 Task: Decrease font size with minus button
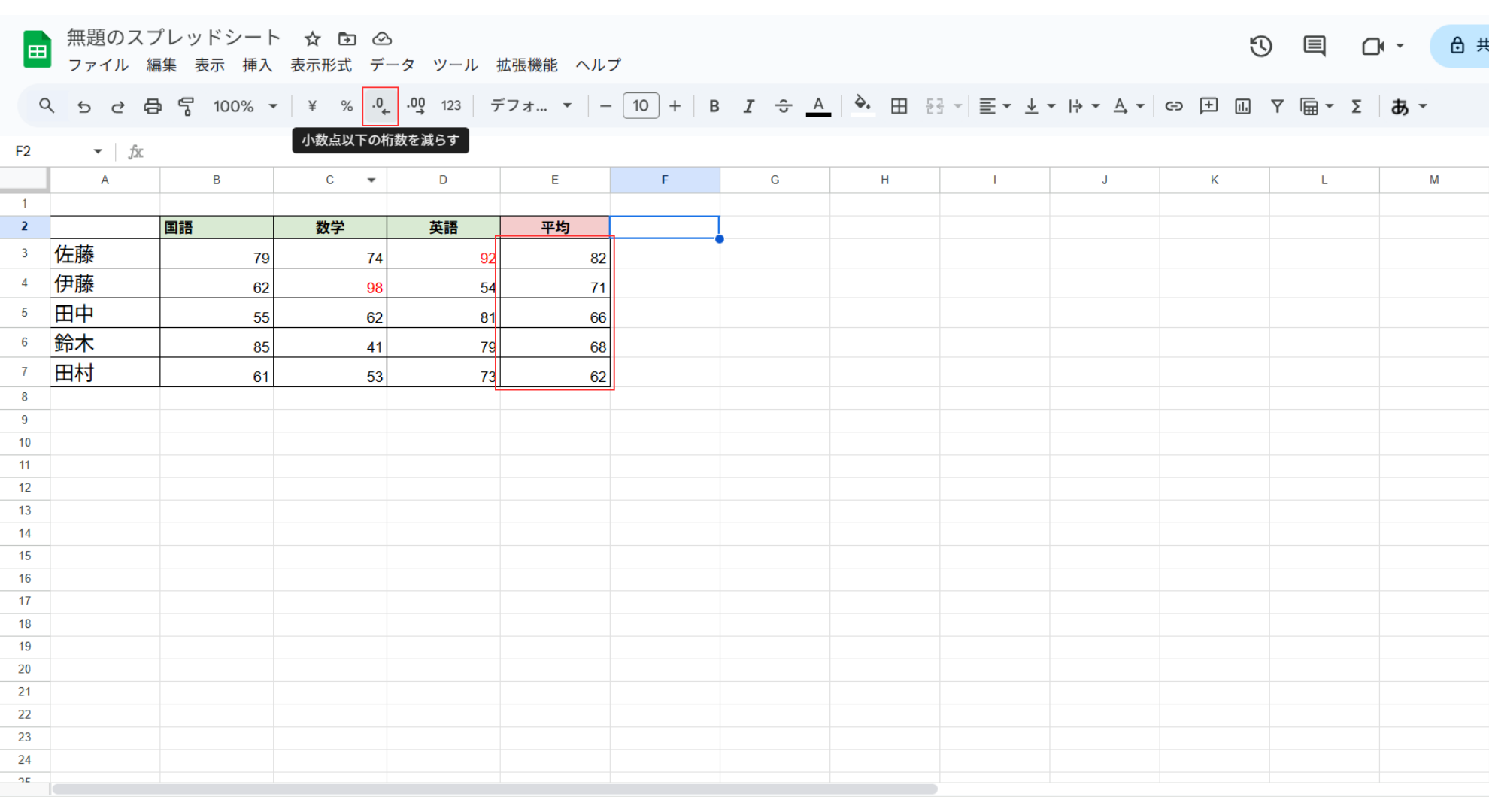[x=605, y=106]
